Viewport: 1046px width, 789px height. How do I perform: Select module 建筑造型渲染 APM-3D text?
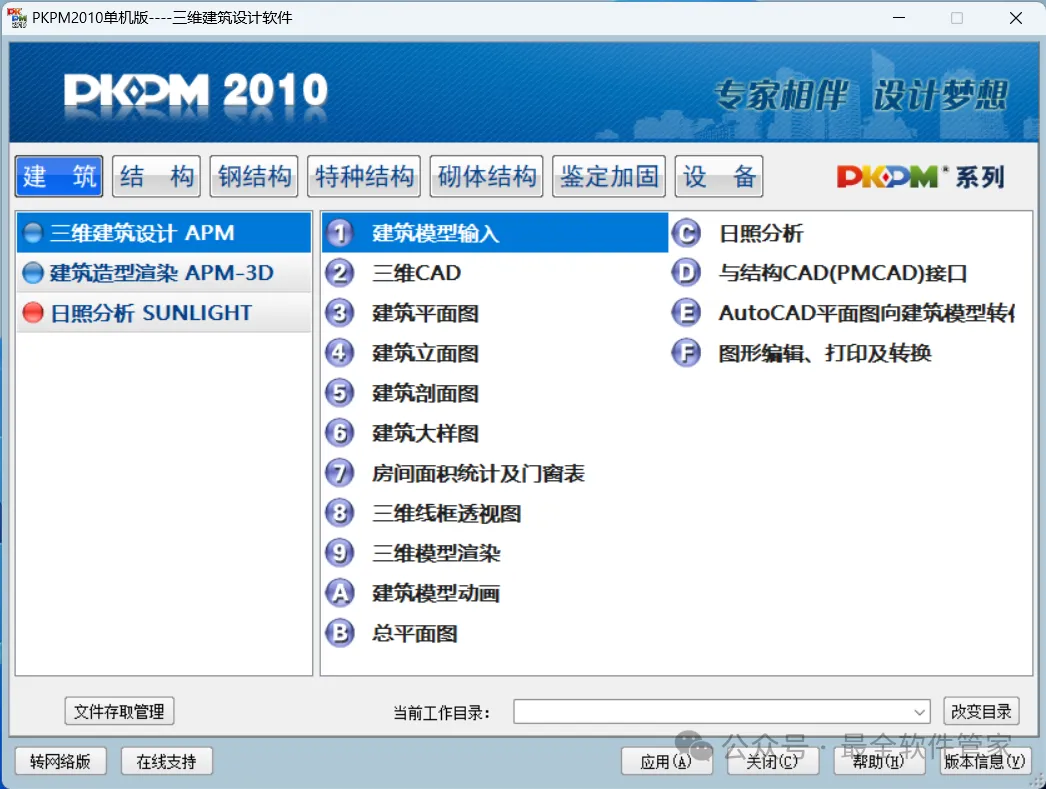pyautogui.click(x=162, y=273)
